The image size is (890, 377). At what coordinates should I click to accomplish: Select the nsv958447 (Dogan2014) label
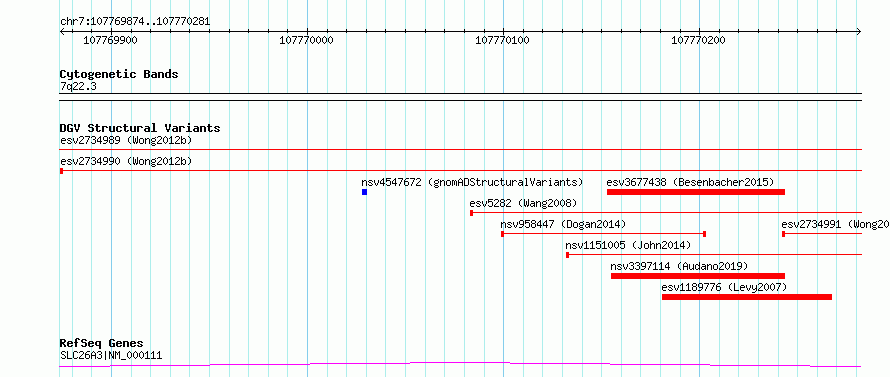(563, 224)
